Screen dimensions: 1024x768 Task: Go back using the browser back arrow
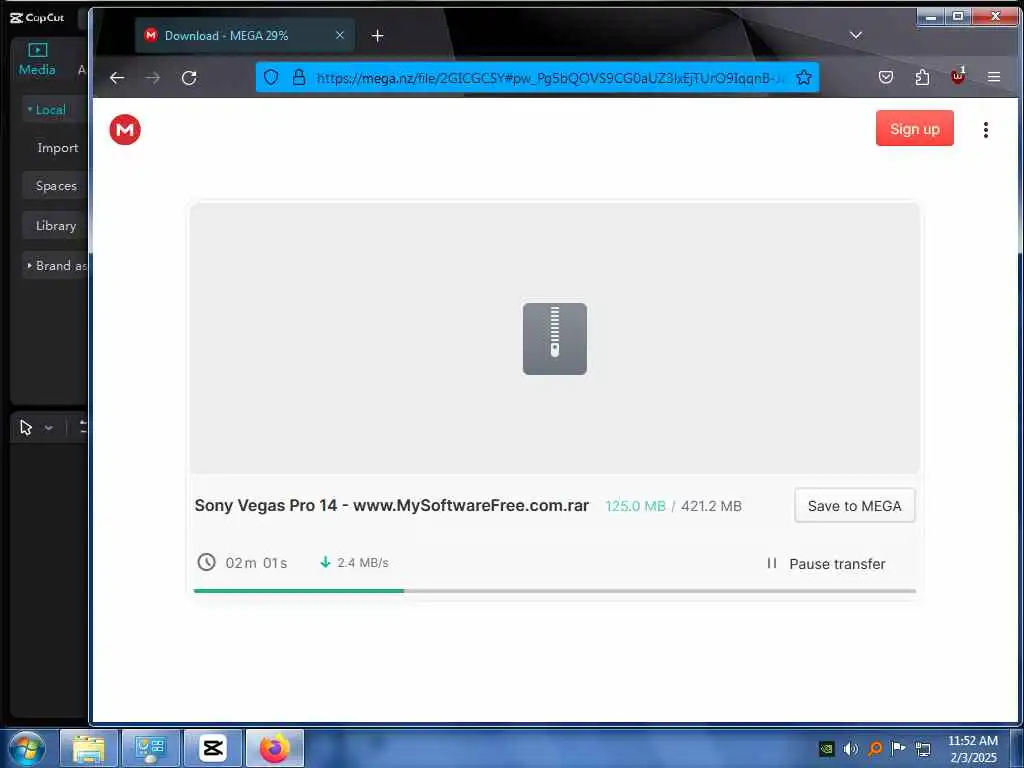click(117, 78)
